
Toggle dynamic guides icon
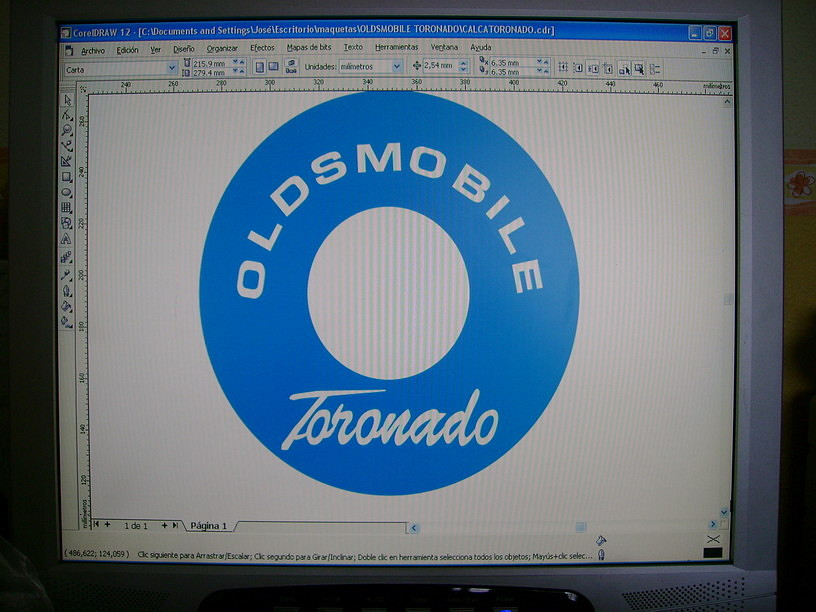[607, 68]
